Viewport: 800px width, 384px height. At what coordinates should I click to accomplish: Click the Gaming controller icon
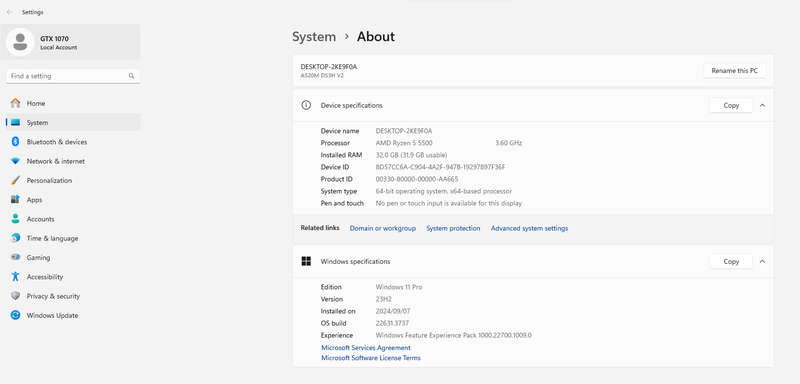click(x=15, y=258)
